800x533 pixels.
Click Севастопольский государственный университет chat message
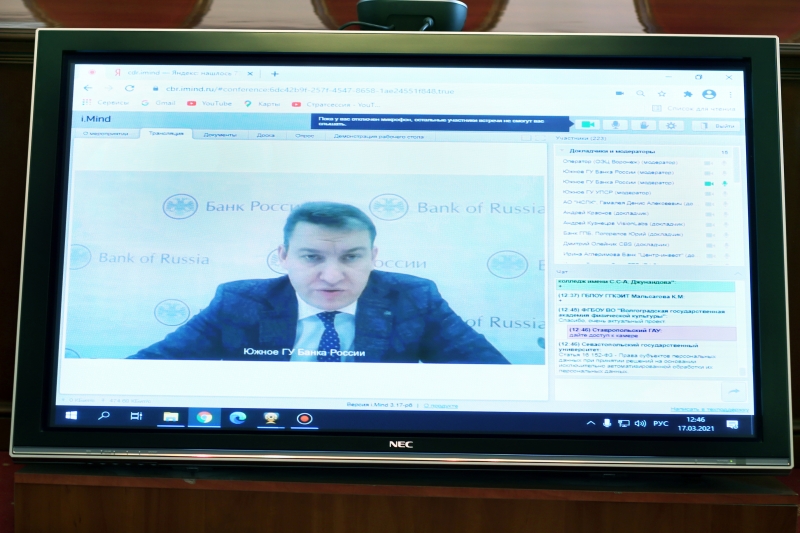click(645, 358)
